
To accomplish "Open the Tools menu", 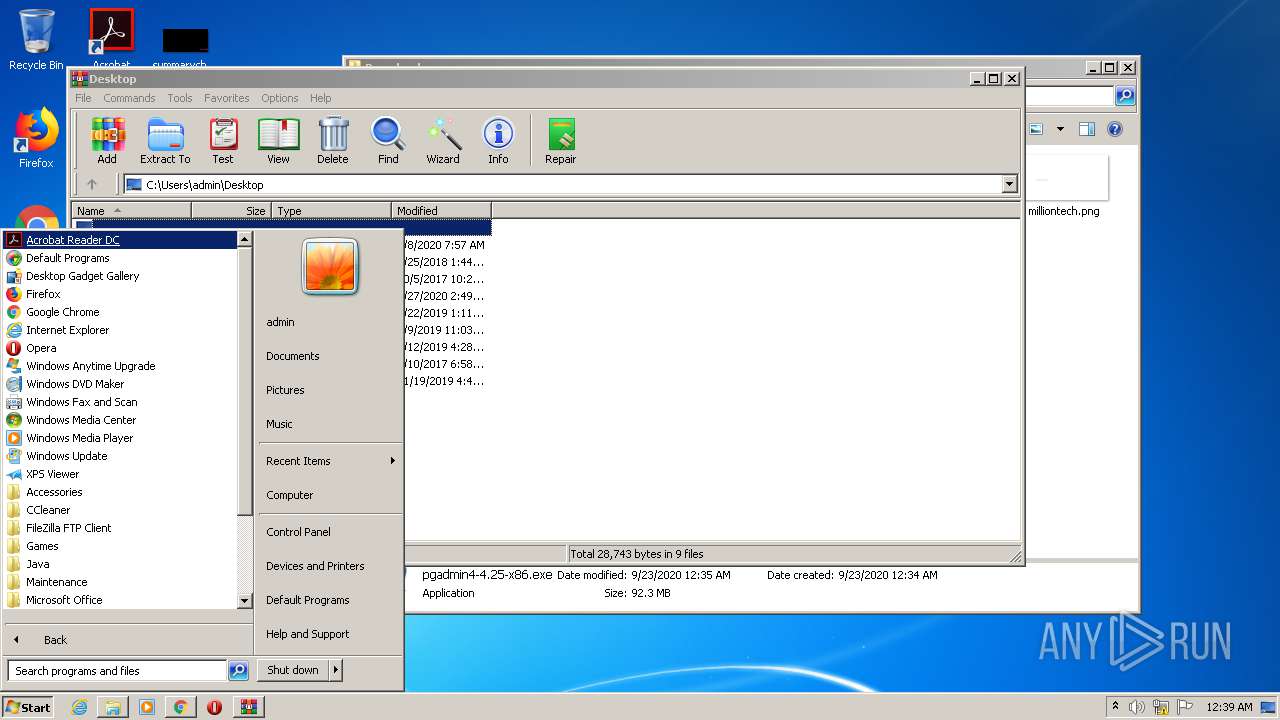I will [x=180, y=98].
